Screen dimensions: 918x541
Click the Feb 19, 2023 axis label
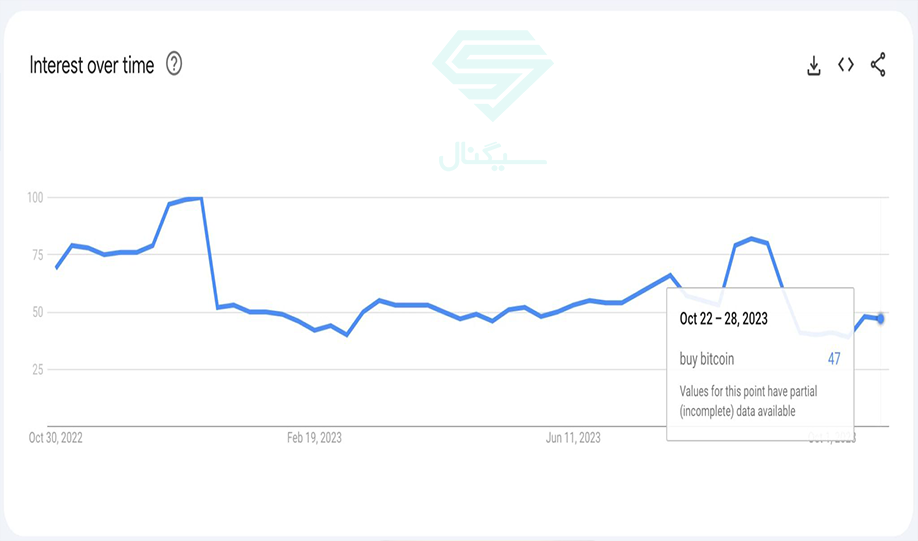[x=314, y=437]
